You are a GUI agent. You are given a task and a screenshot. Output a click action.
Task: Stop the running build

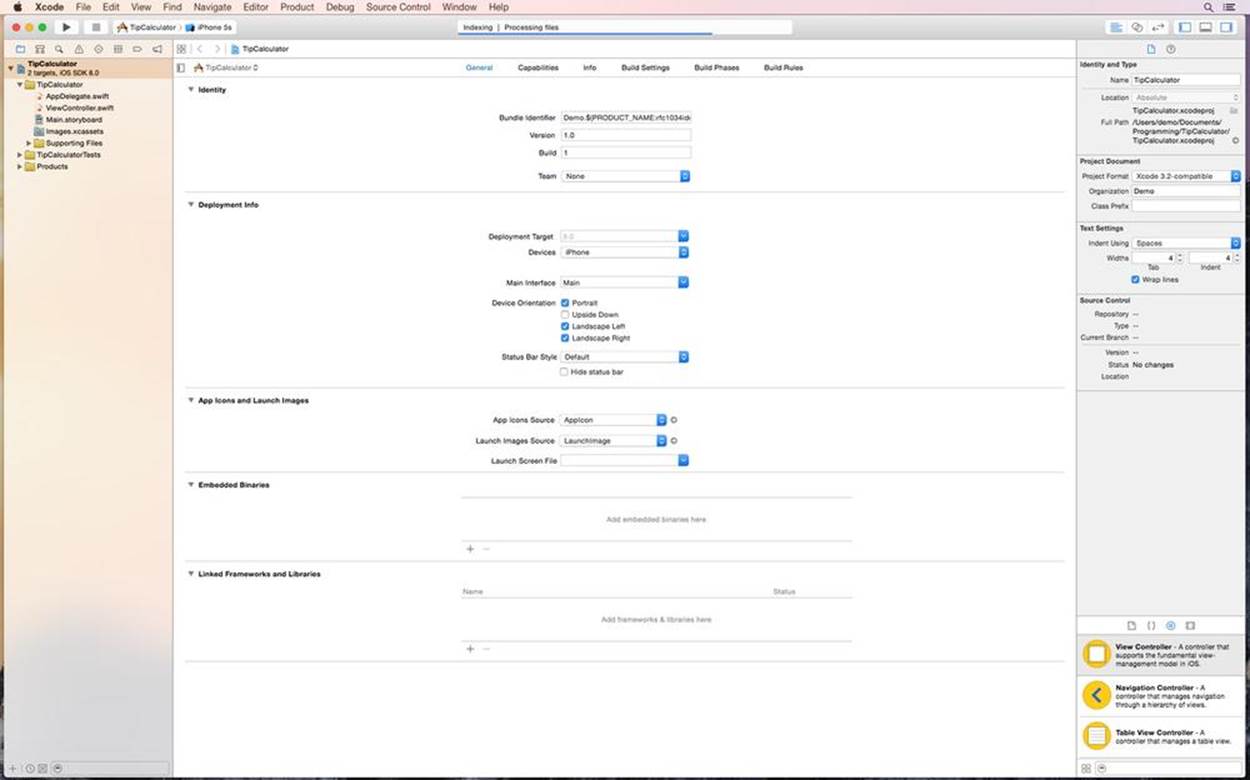click(x=96, y=27)
